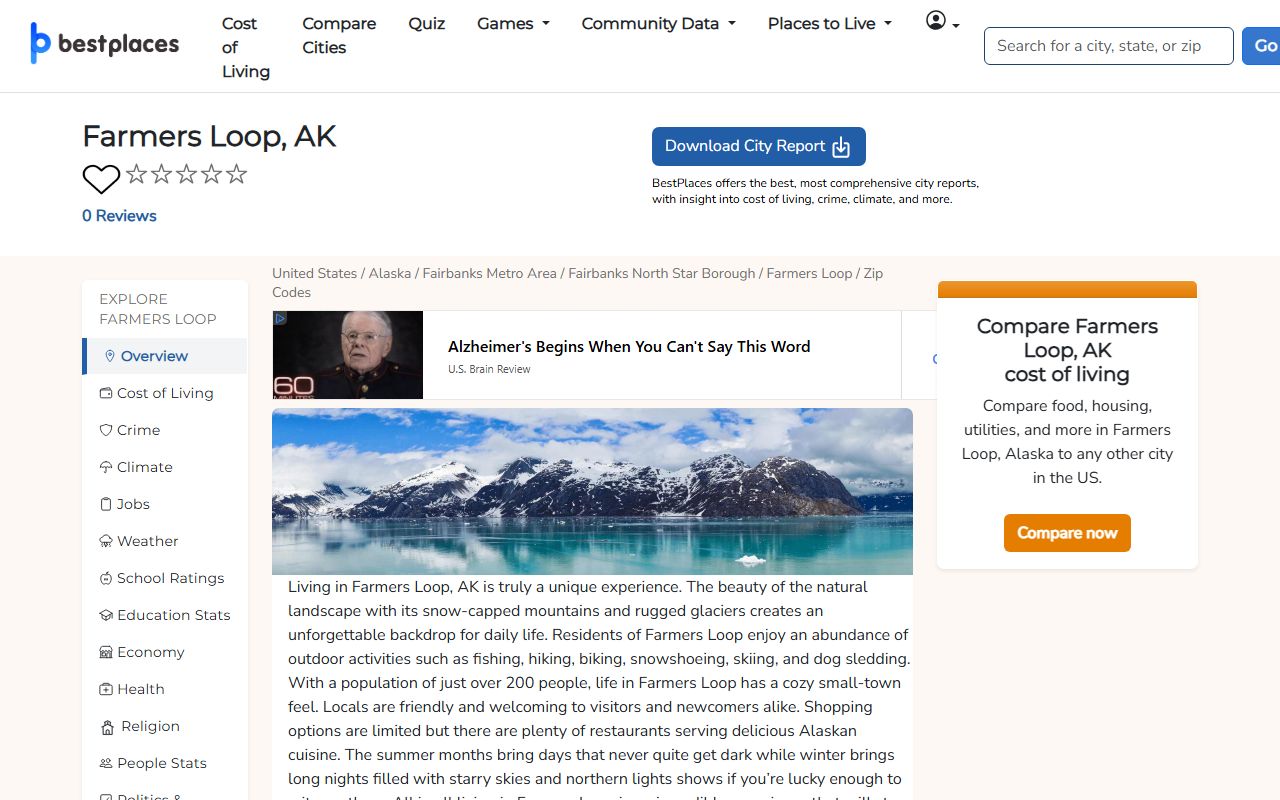Open the Cost of Living nav item
1280x800 pixels.
[x=245, y=47]
